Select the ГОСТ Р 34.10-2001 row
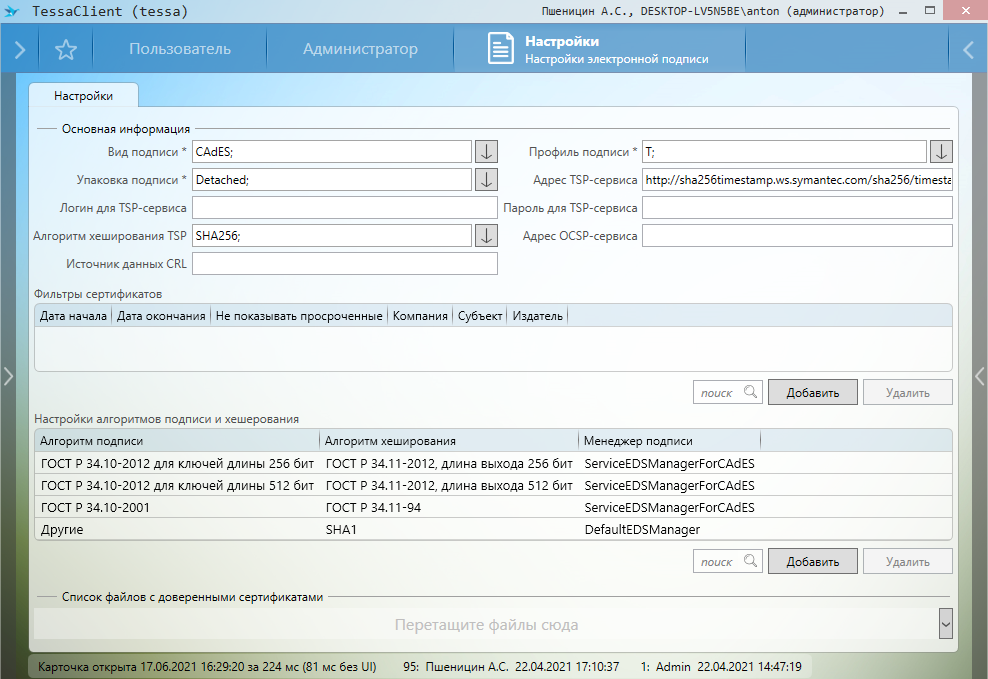 point(178,508)
